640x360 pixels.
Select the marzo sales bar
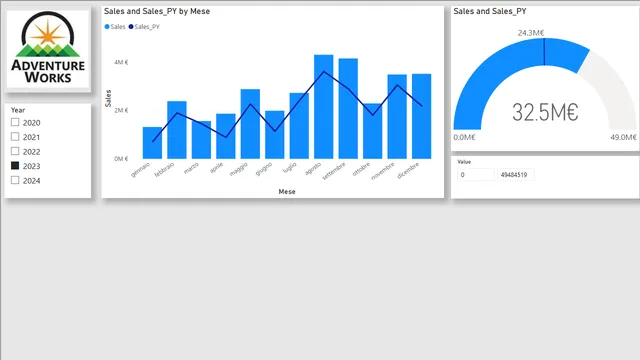201,140
